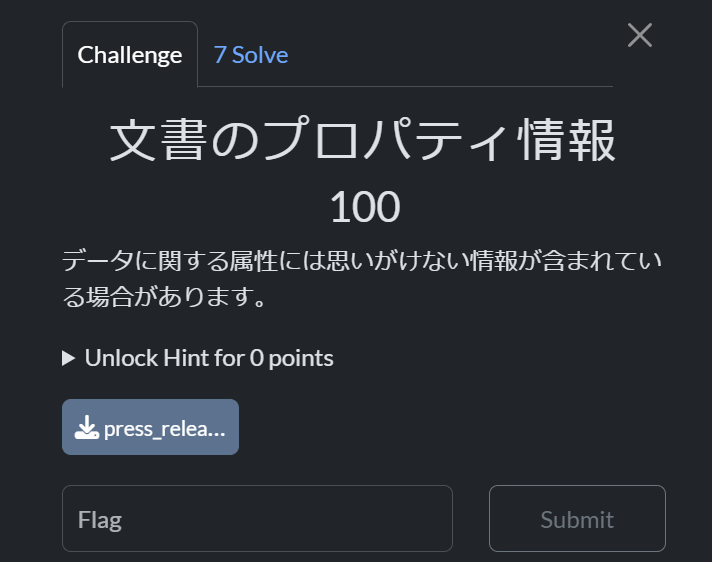This screenshot has height=562, width=712.
Task: Click the word 'Solve' in the tab strip
Action: 260,55
